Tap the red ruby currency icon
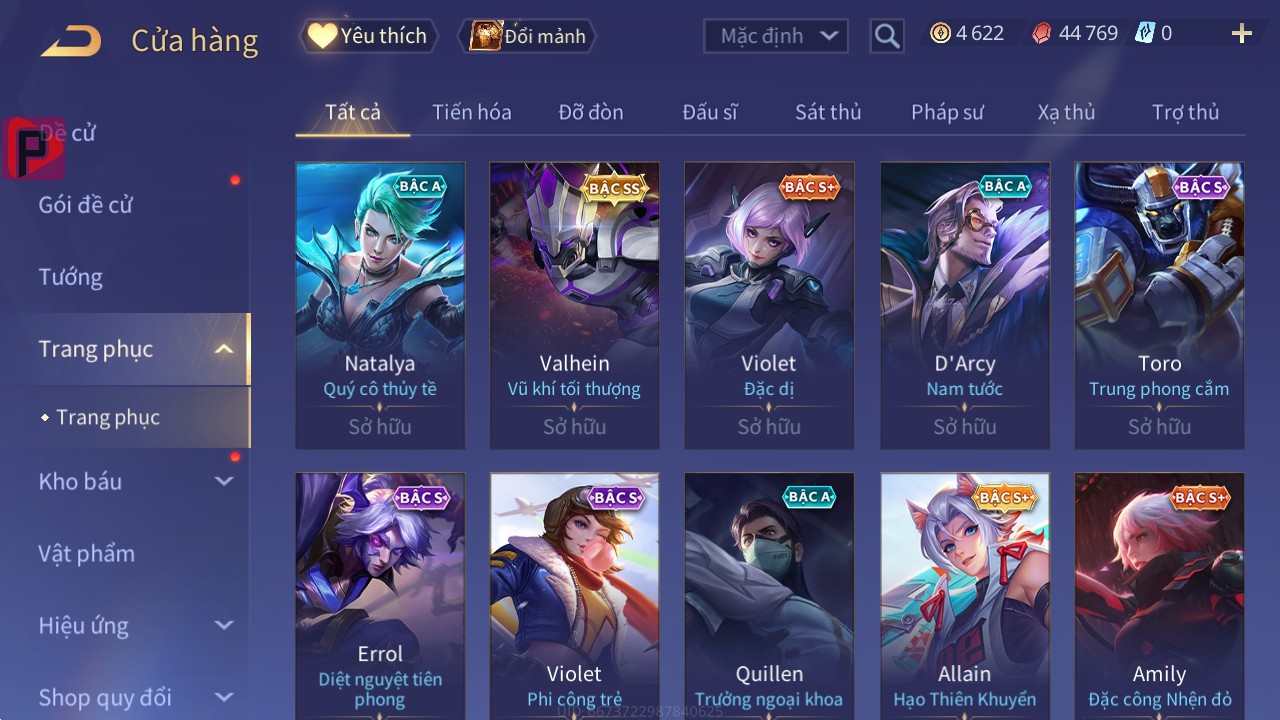Screen dimensions: 1280x720 point(1041,33)
